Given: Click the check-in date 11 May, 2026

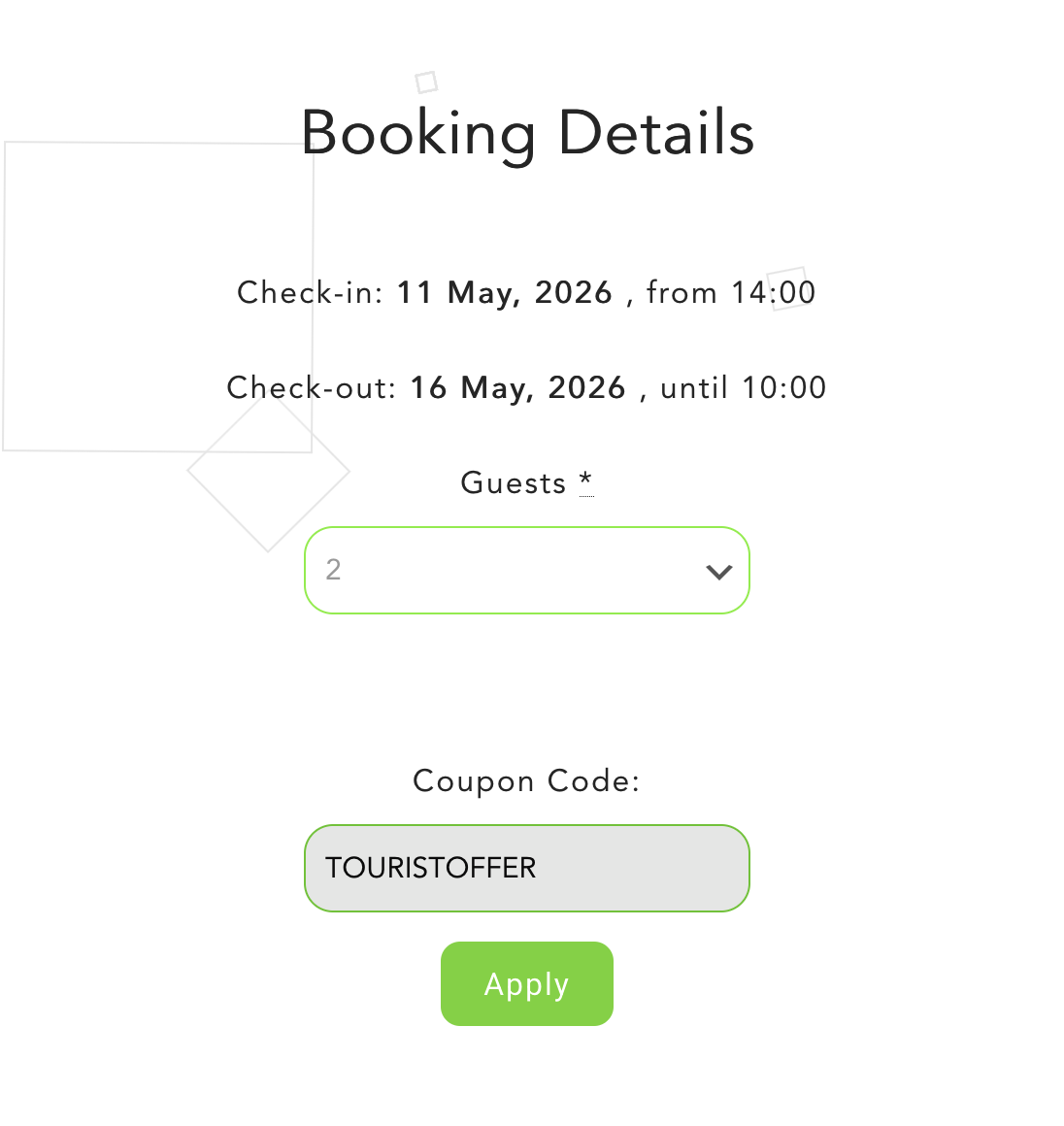Looking at the screenshot, I should click(x=505, y=293).
